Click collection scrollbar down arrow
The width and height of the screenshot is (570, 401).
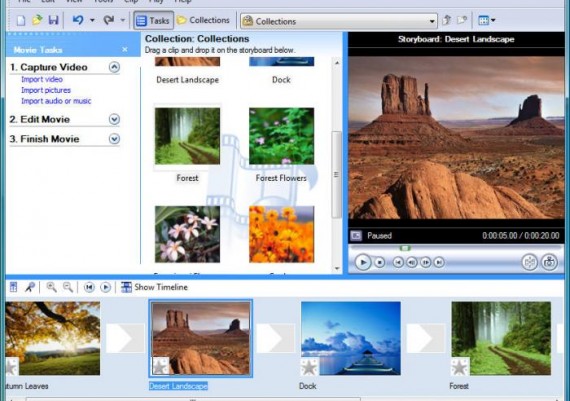coord(337,268)
